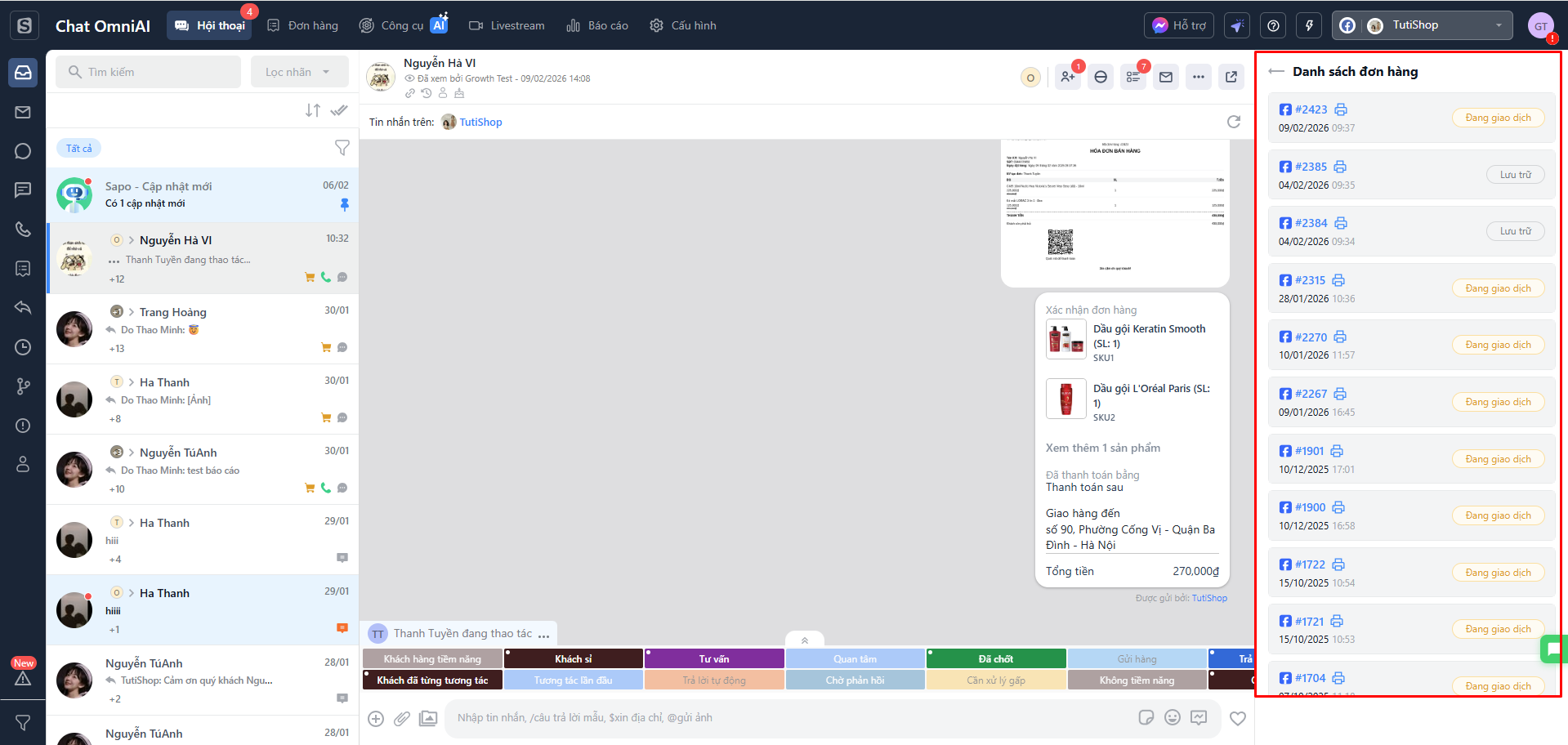Image resolution: width=1568 pixels, height=745 pixels.
Task: Refresh messages with the reload icon
Action: 1234,122
